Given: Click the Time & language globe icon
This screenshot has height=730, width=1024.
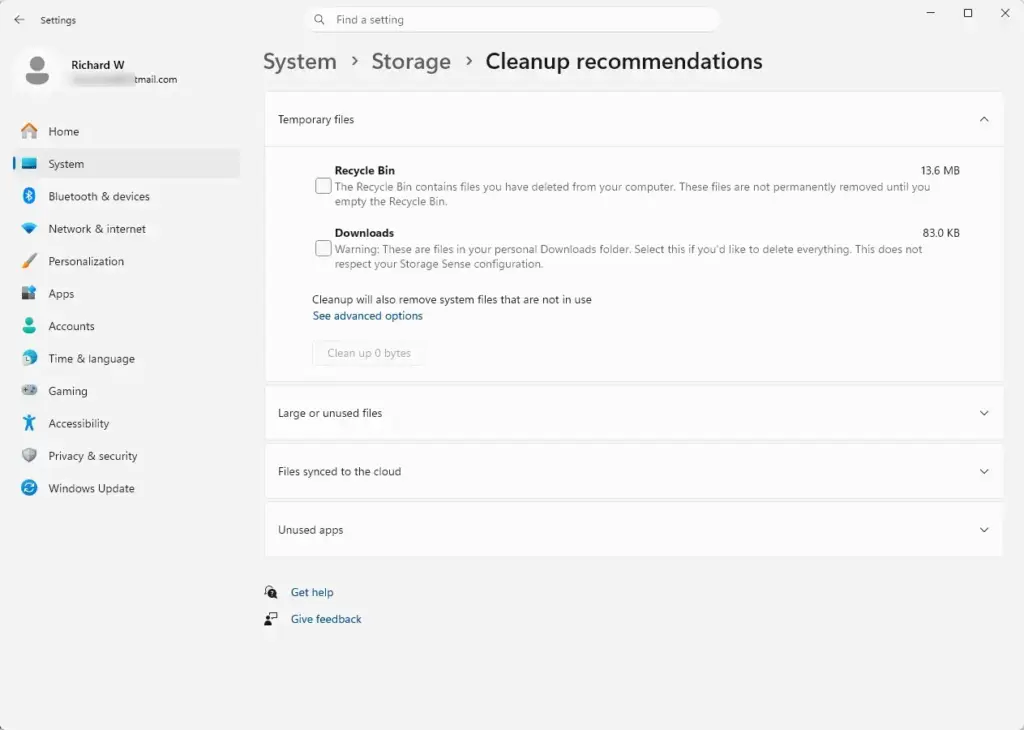Looking at the screenshot, I should (x=29, y=358).
